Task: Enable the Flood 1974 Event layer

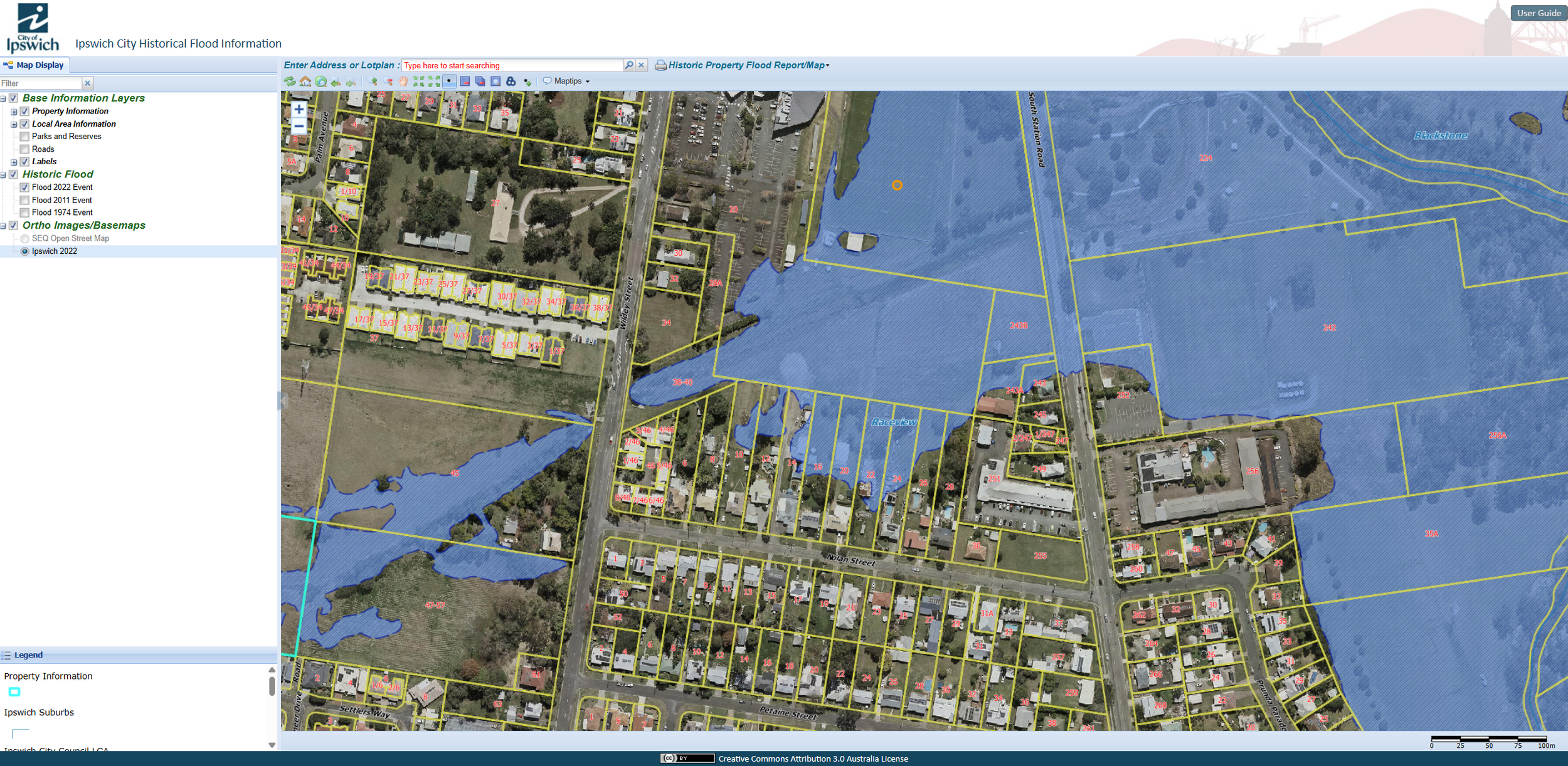Action: (x=24, y=213)
